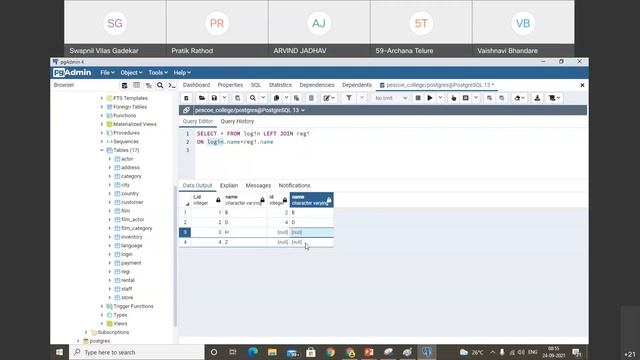
Task: Switch to the Dependencies tab
Action: pos(317,85)
